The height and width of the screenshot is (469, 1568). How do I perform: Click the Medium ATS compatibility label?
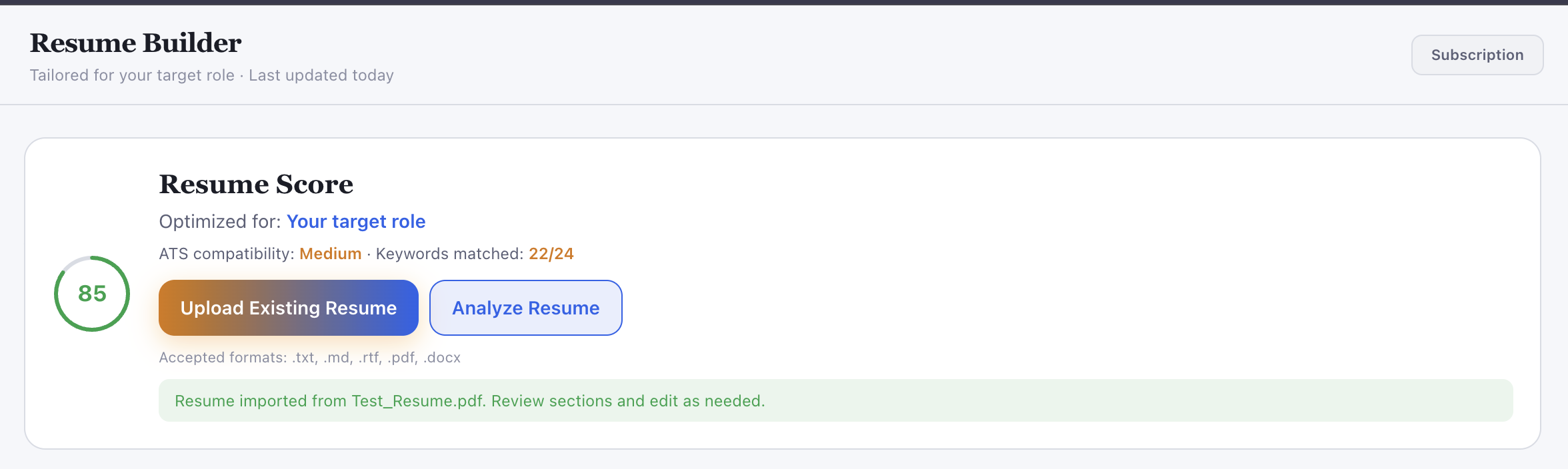[x=330, y=253]
